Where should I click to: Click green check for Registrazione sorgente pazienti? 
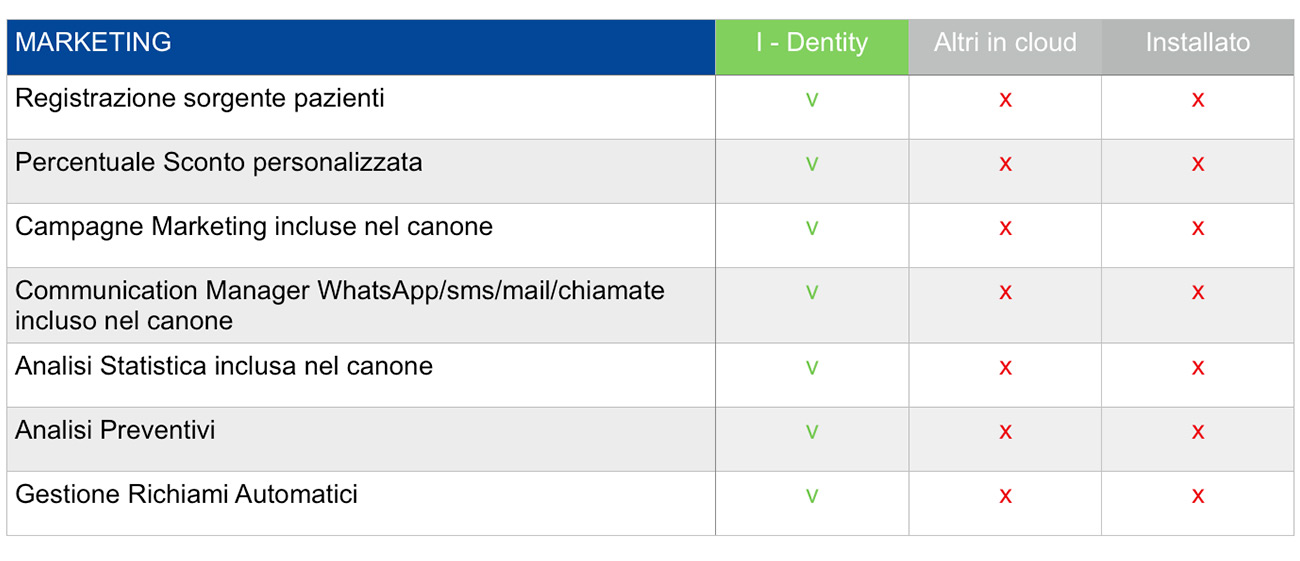coord(812,100)
